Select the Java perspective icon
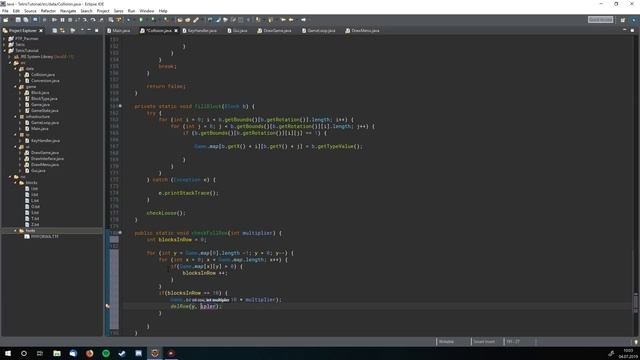This screenshot has height=360, width=640. 633,20
